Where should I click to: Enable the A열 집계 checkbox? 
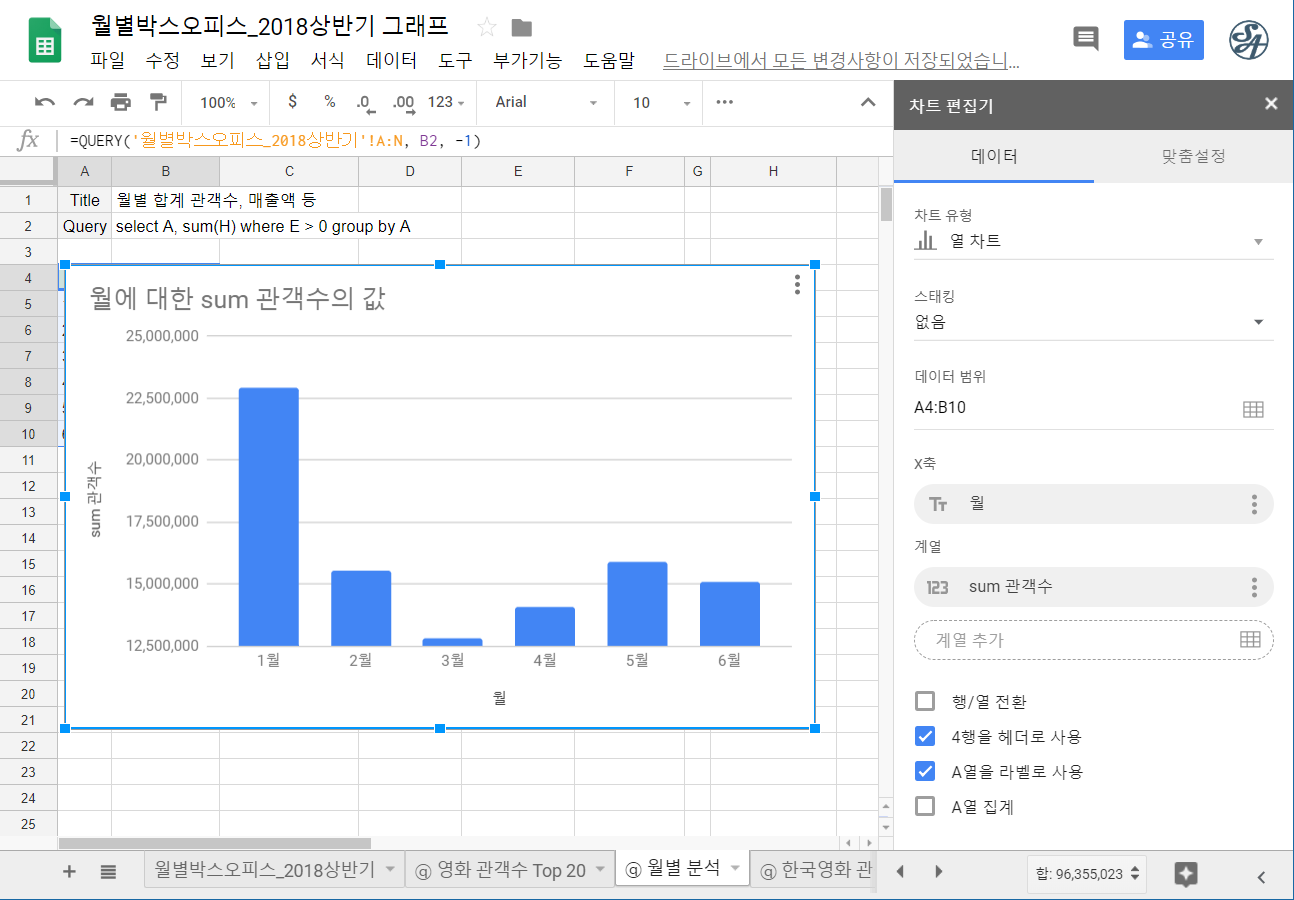(x=924, y=806)
